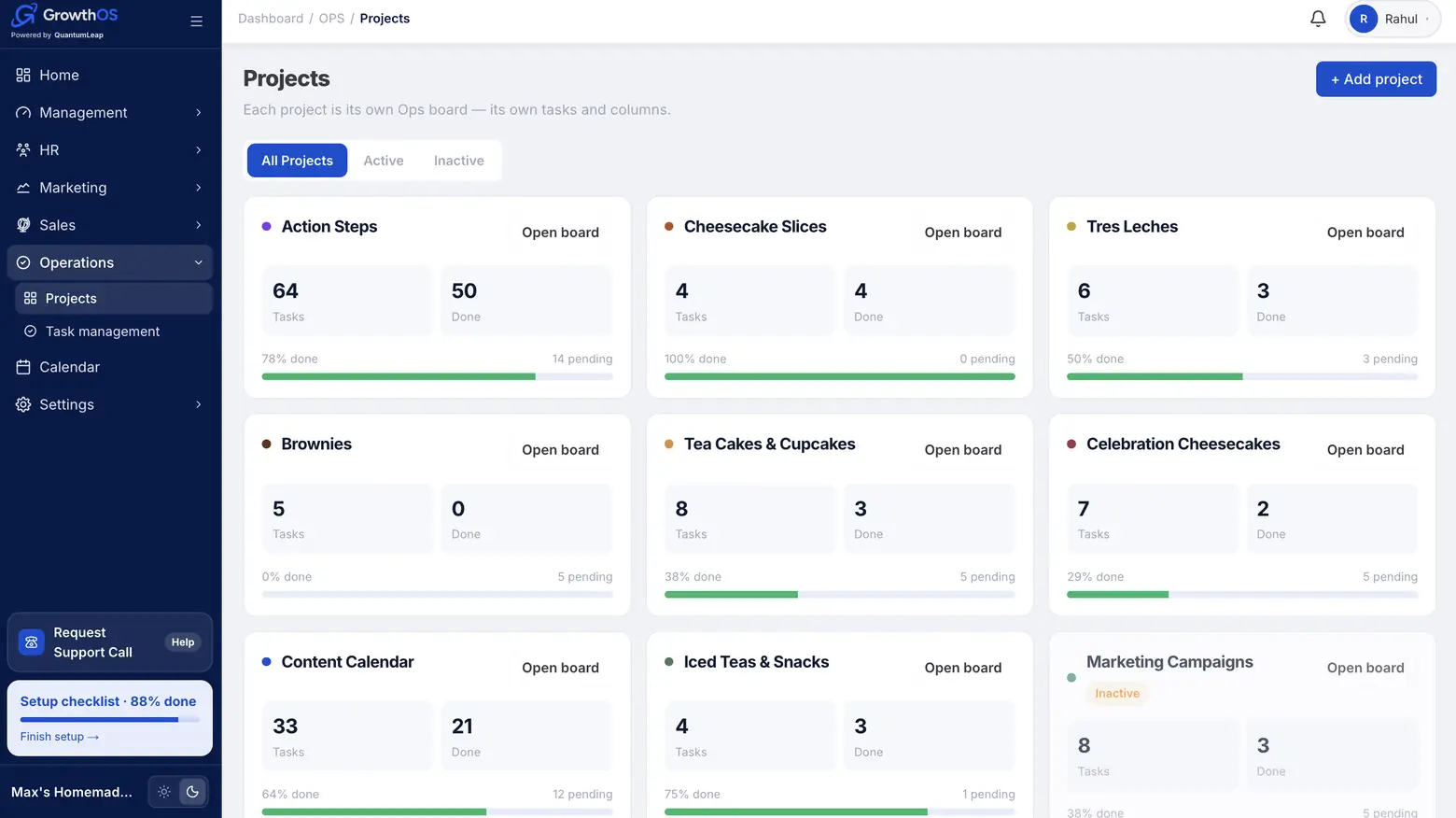Expand the HR submenu chevron
1456x818 pixels.
(x=198, y=150)
